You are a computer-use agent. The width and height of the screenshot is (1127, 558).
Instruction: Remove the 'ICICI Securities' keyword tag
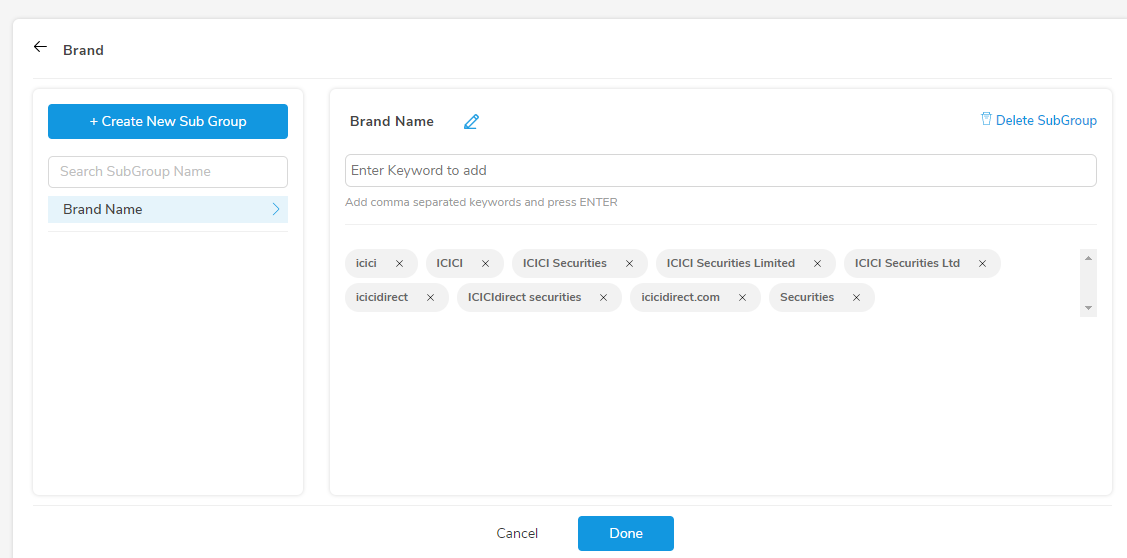tap(630, 264)
